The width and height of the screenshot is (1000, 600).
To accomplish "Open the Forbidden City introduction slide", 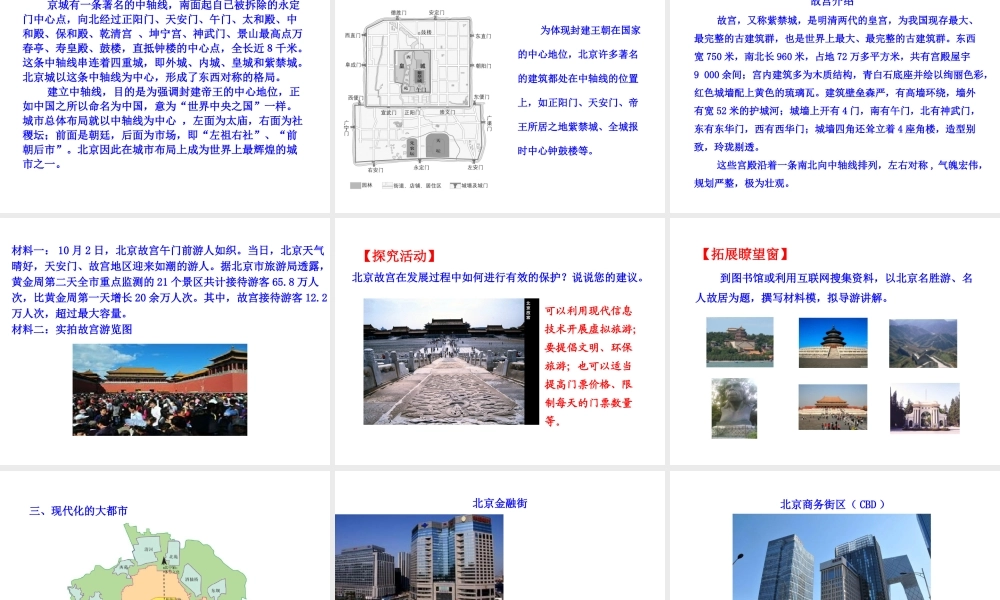I will (x=834, y=106).
